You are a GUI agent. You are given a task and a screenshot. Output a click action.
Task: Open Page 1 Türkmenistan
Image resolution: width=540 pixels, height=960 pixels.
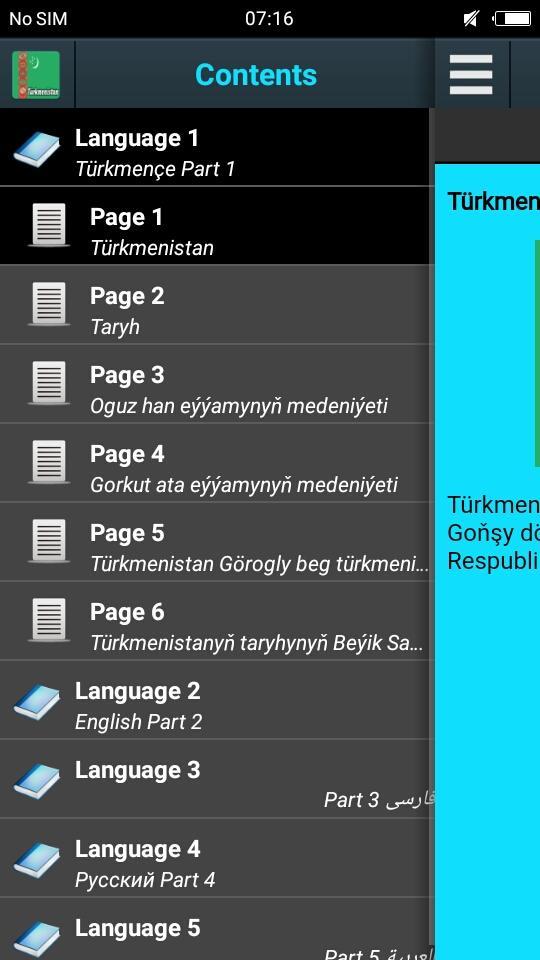(215, 225)
